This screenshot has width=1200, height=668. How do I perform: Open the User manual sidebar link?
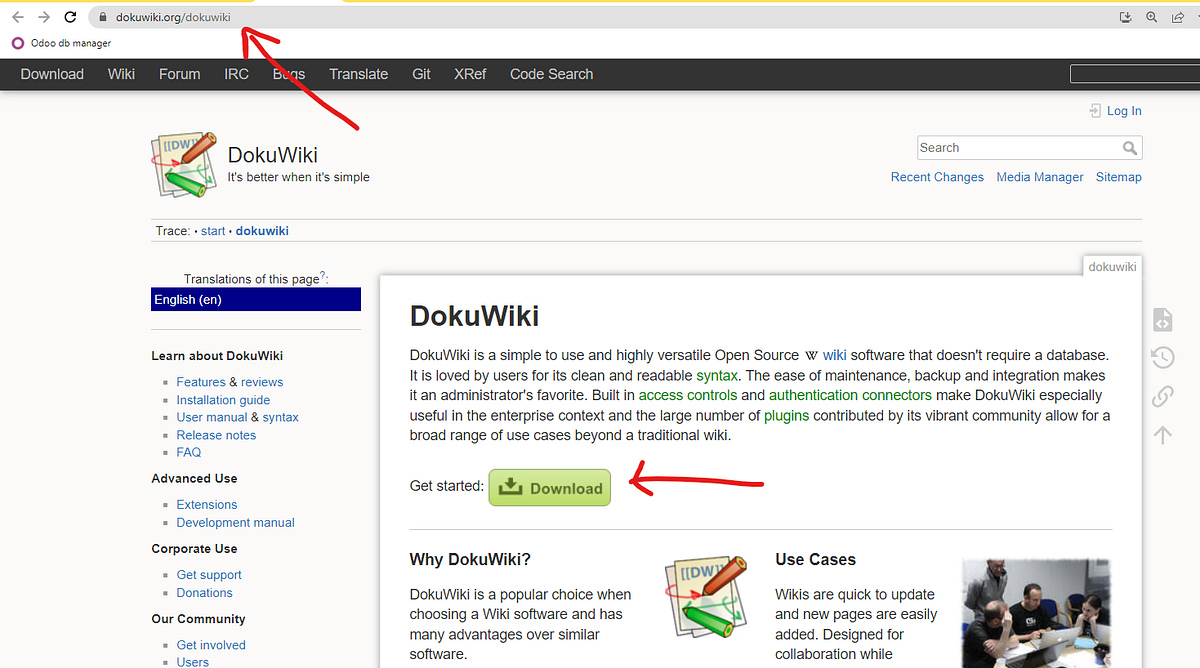(212, 417)
